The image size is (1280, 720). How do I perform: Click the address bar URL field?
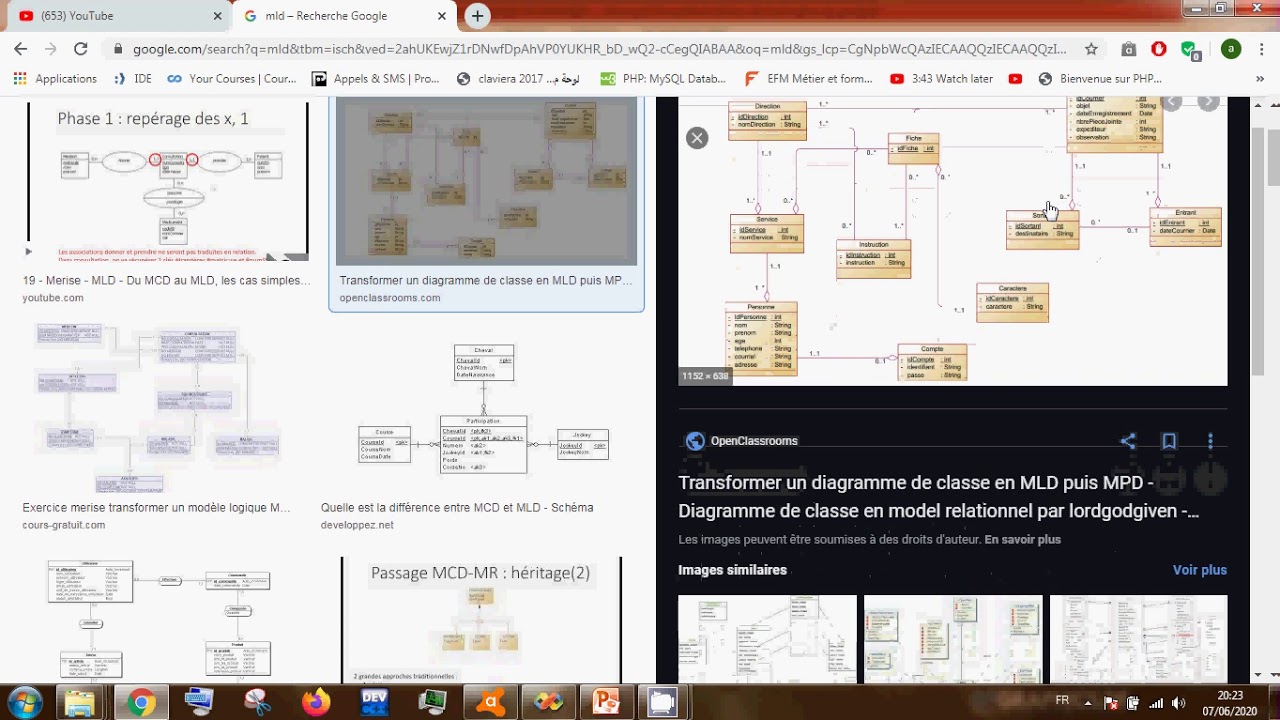600,48
